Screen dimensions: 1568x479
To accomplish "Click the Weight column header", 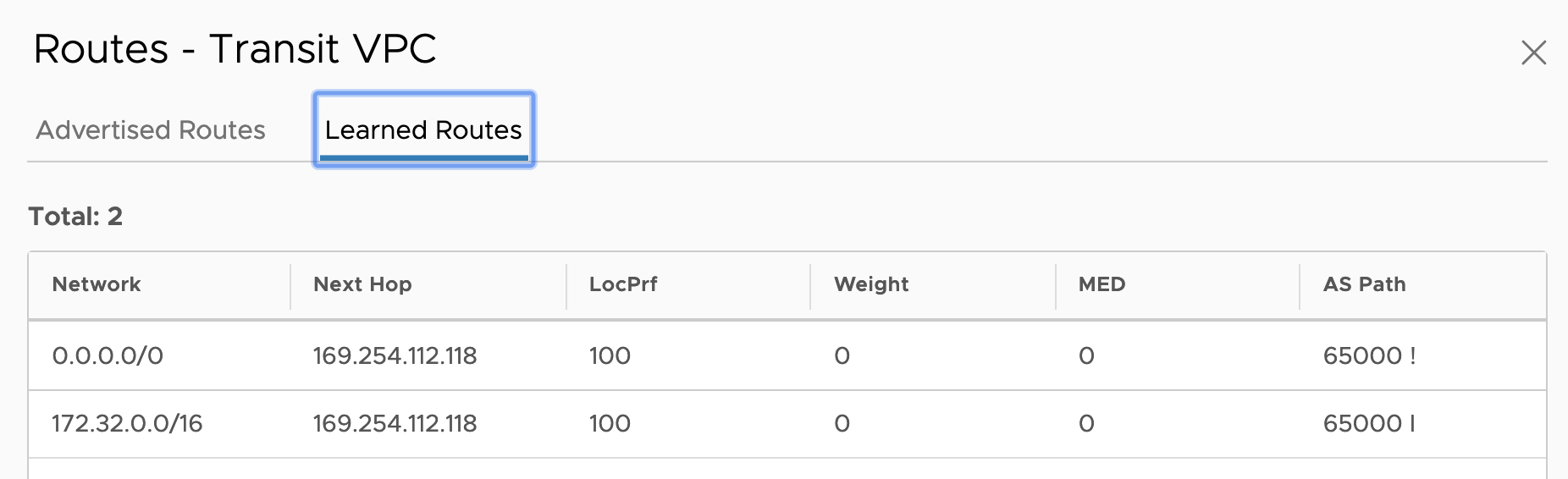I will pyautogui.click(x=871, y=284).
